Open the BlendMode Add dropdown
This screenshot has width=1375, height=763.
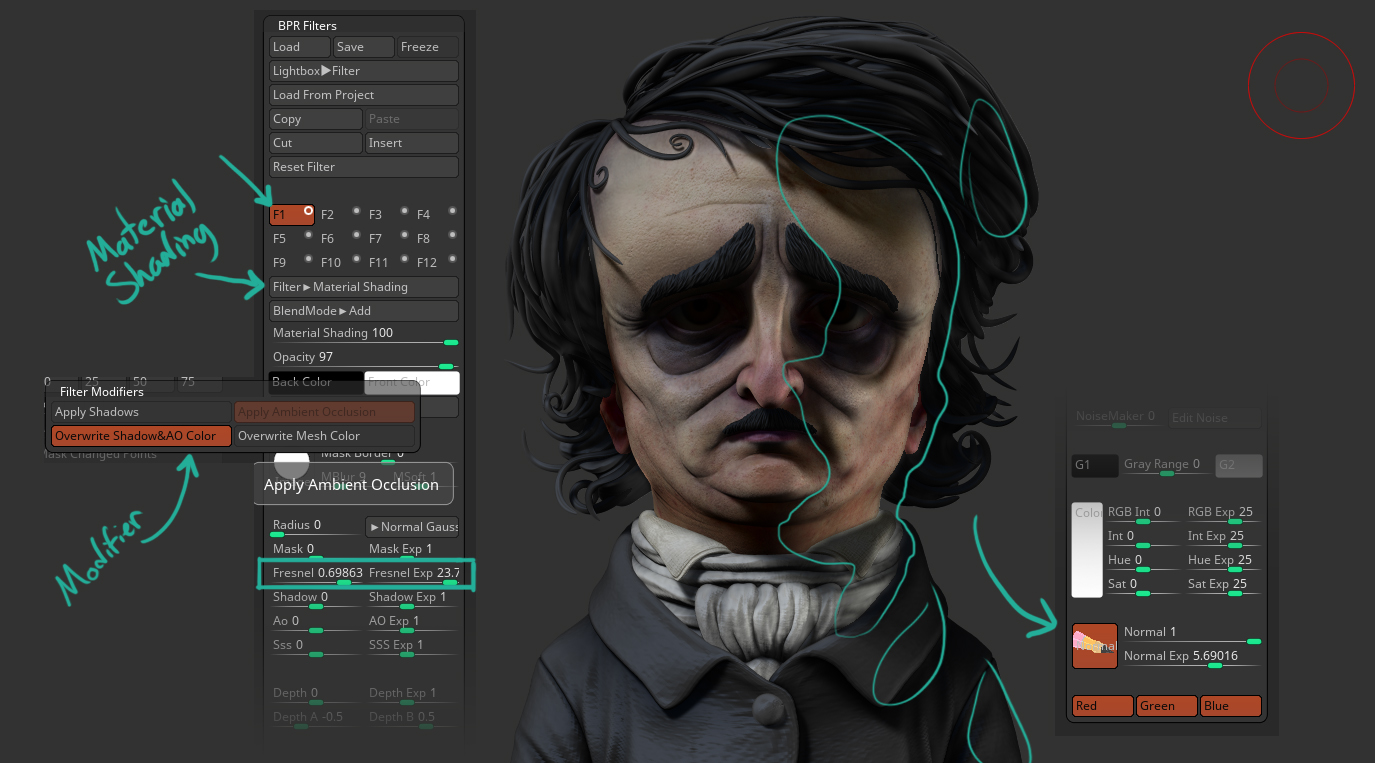pos(364,311)
